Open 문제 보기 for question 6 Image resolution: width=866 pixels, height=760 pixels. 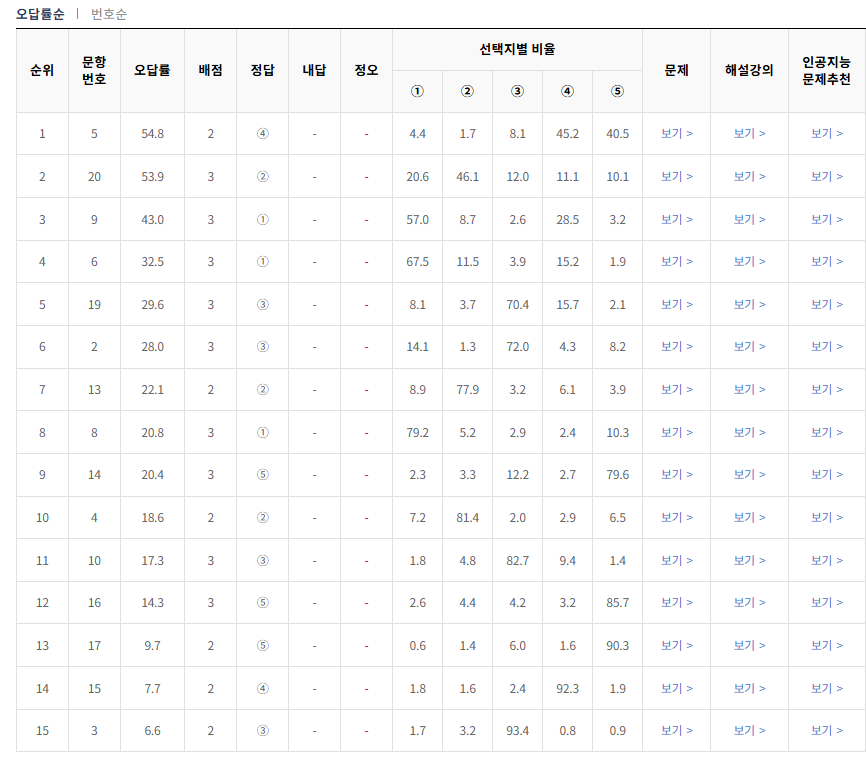[677, 261]
